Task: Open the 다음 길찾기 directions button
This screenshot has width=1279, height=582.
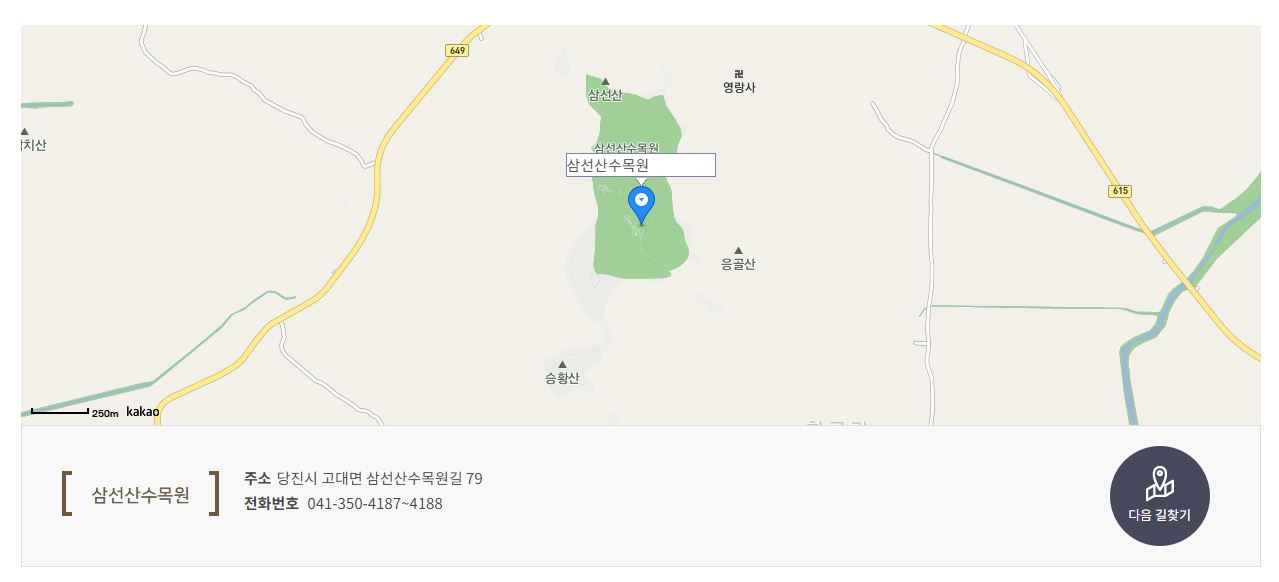Action: click(1159, 496)
